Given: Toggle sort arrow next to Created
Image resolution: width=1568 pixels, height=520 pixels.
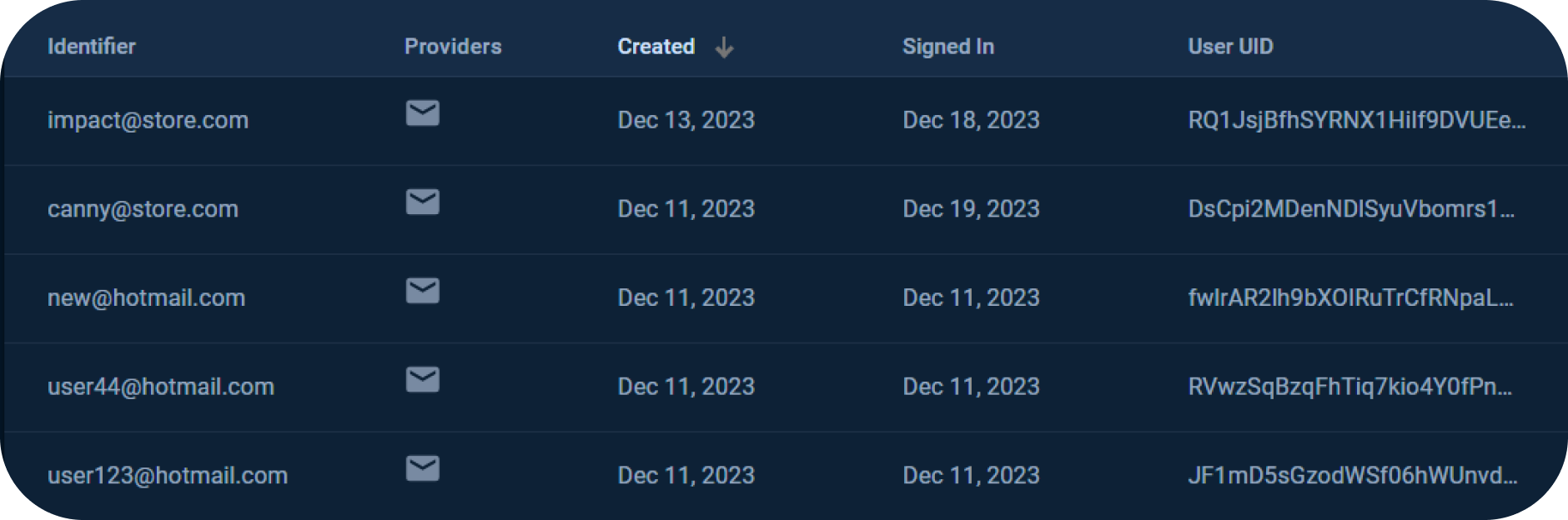Looking at the screenshot, I should (724, 47).
